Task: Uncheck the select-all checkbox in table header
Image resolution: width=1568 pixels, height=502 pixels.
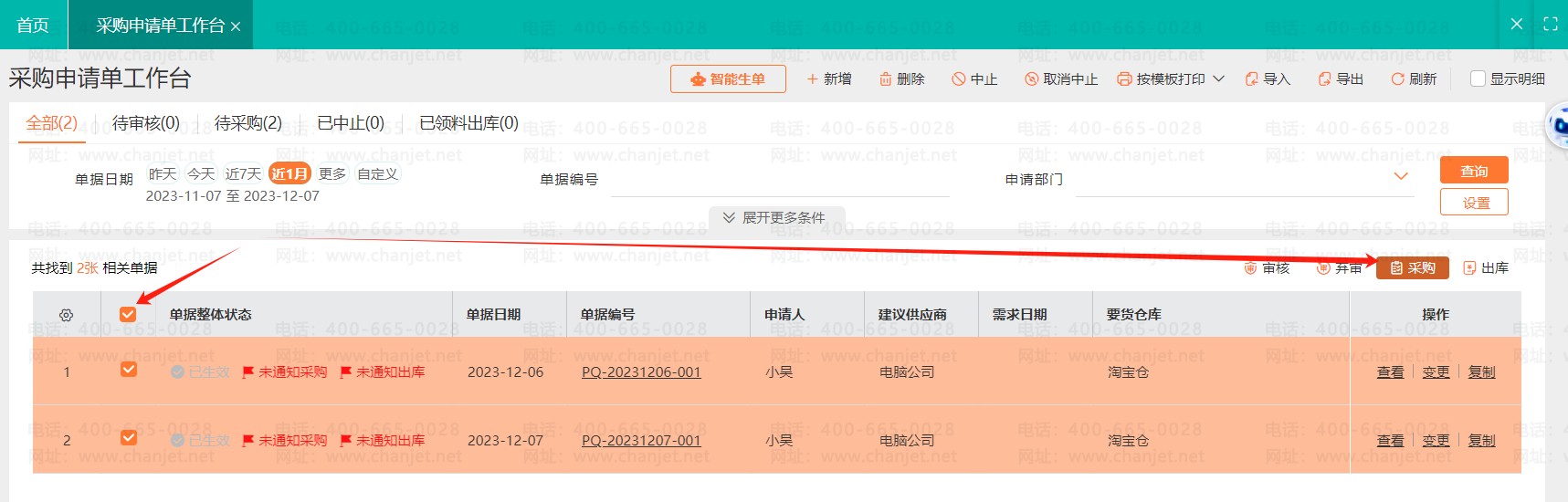Action: click(x=128, y=315)
